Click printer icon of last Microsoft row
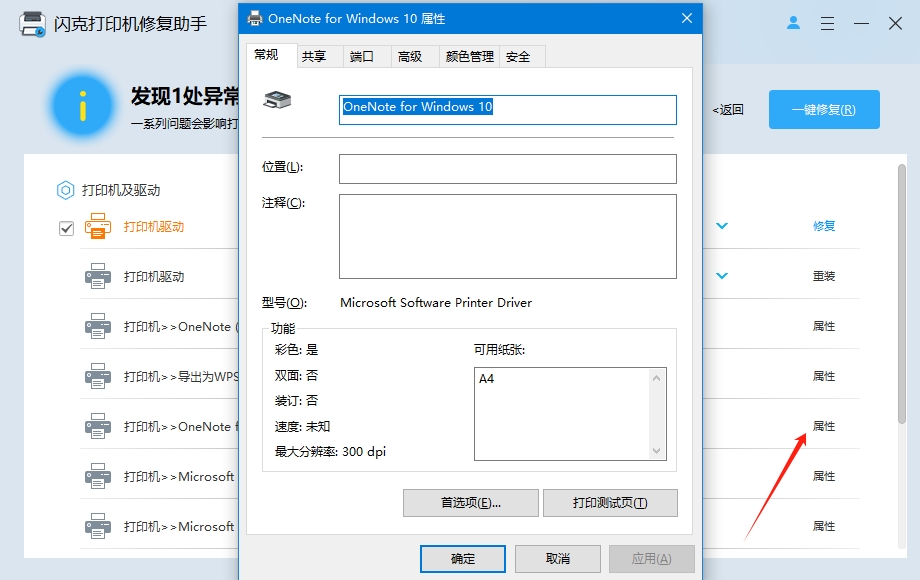Screen dimensions: 920x580 coord(98,526)
